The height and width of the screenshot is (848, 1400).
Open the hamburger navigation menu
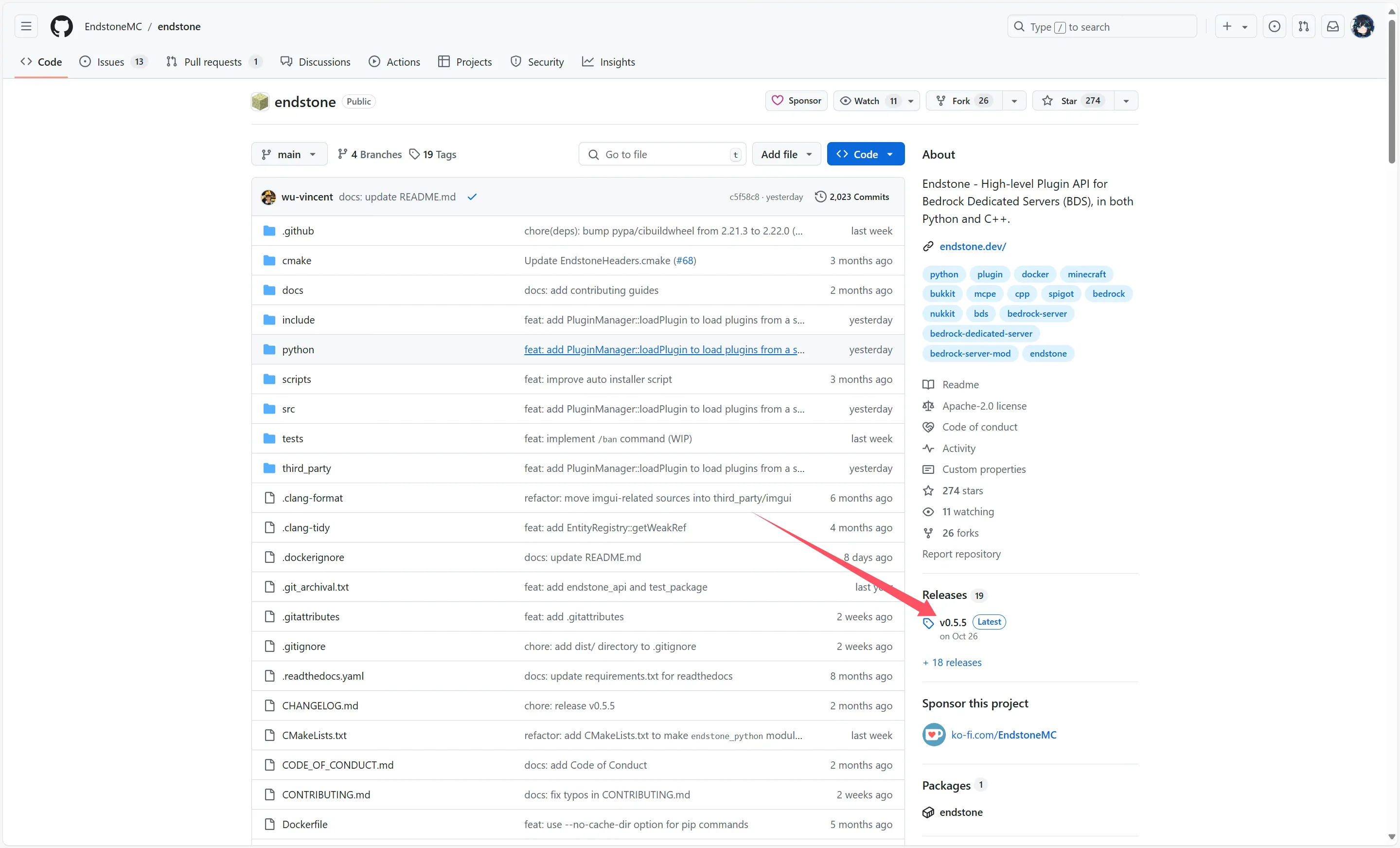pyautogui.click(x=26, y=27)
